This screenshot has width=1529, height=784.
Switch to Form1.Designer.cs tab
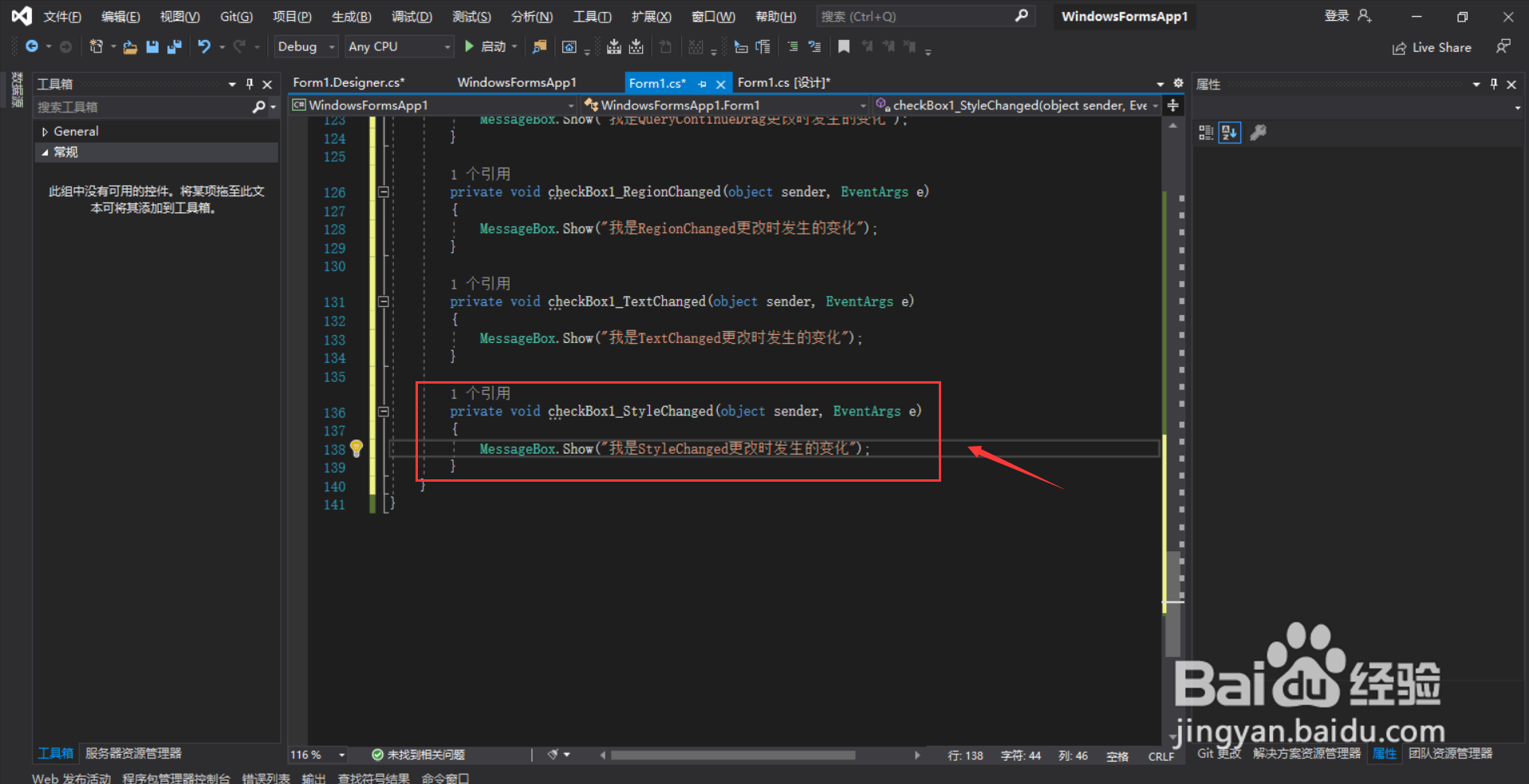(x=349, y=82)
